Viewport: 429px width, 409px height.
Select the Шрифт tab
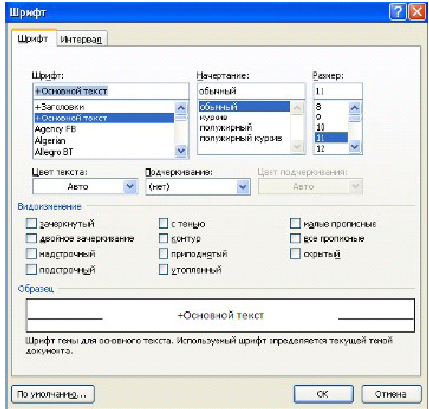click(33, 38)
